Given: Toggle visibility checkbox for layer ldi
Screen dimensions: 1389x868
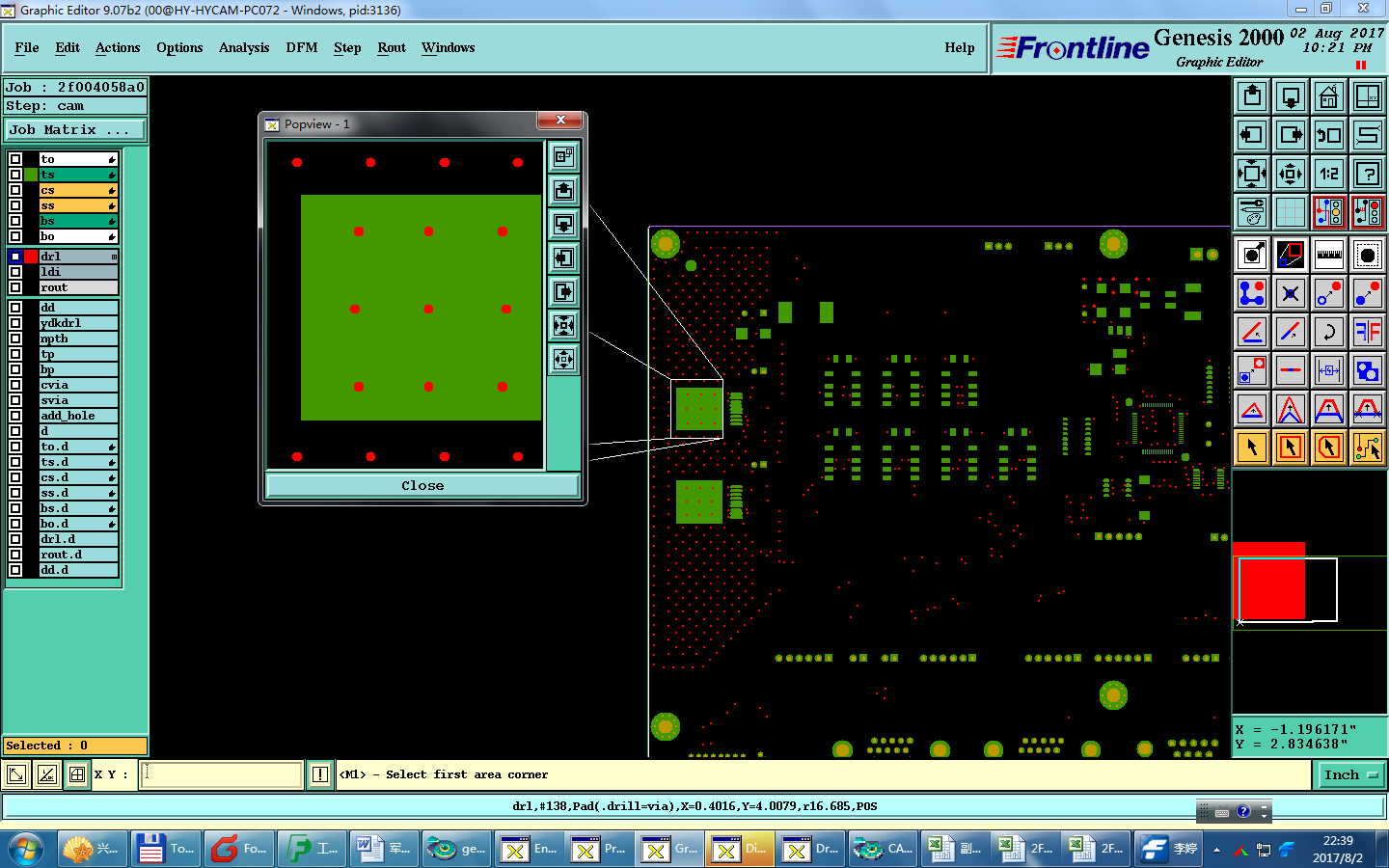Looking at the screenshot, I should (15, 272).
